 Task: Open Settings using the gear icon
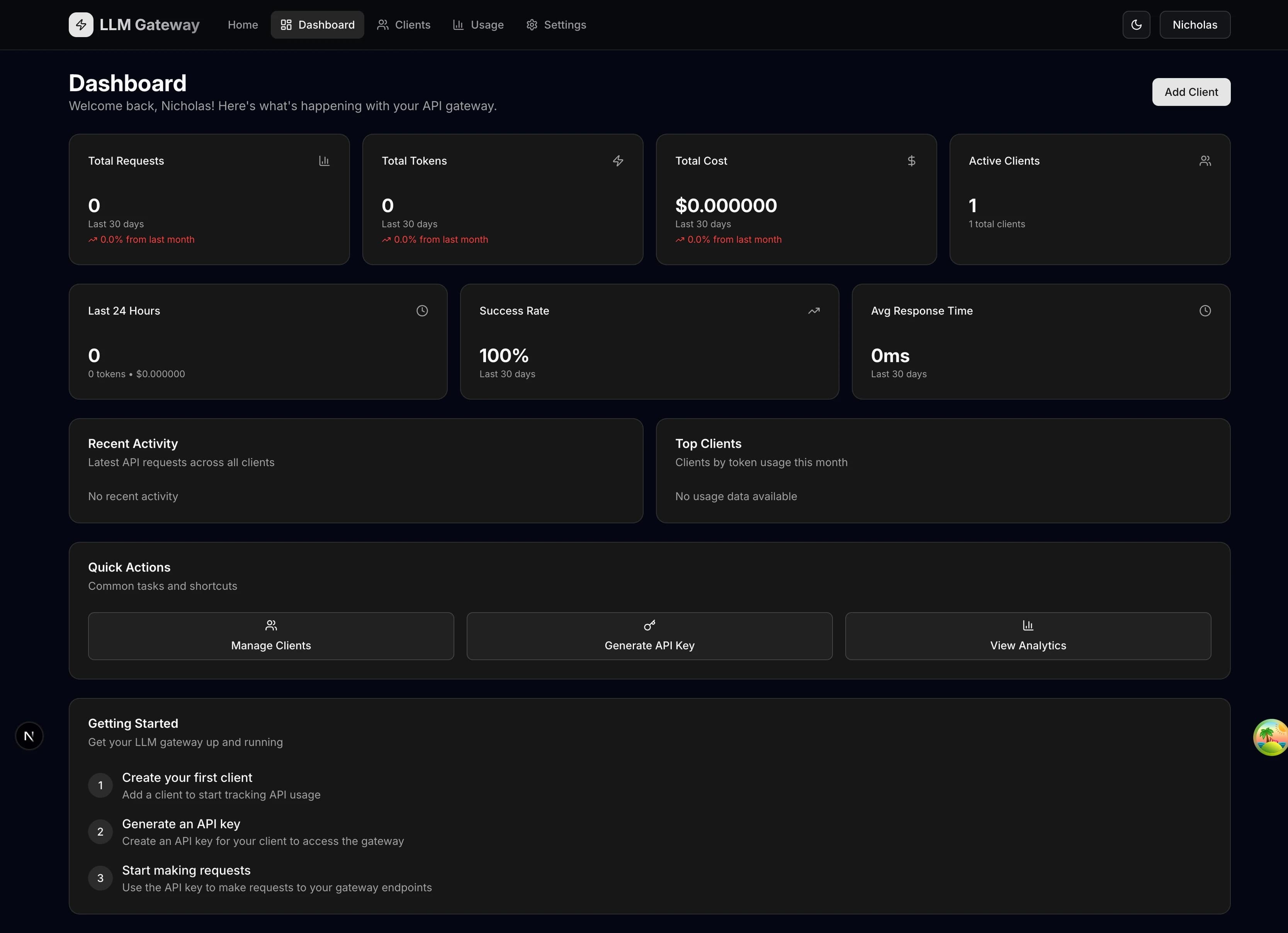[532, 24]
